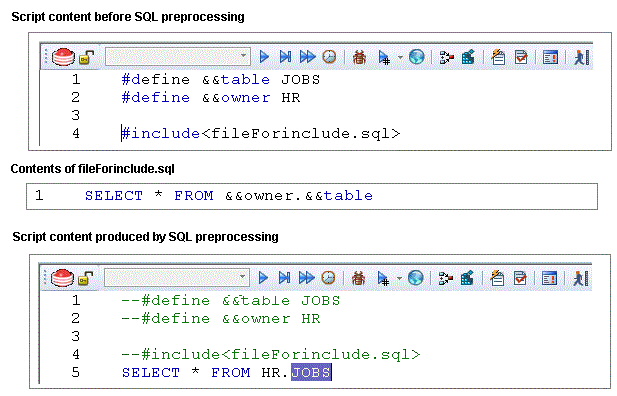The width and height of the screenshot is (617, 396).
Task: Click heading 'Script content produced by SQL preprocessing'
Action: click(145, 237)
